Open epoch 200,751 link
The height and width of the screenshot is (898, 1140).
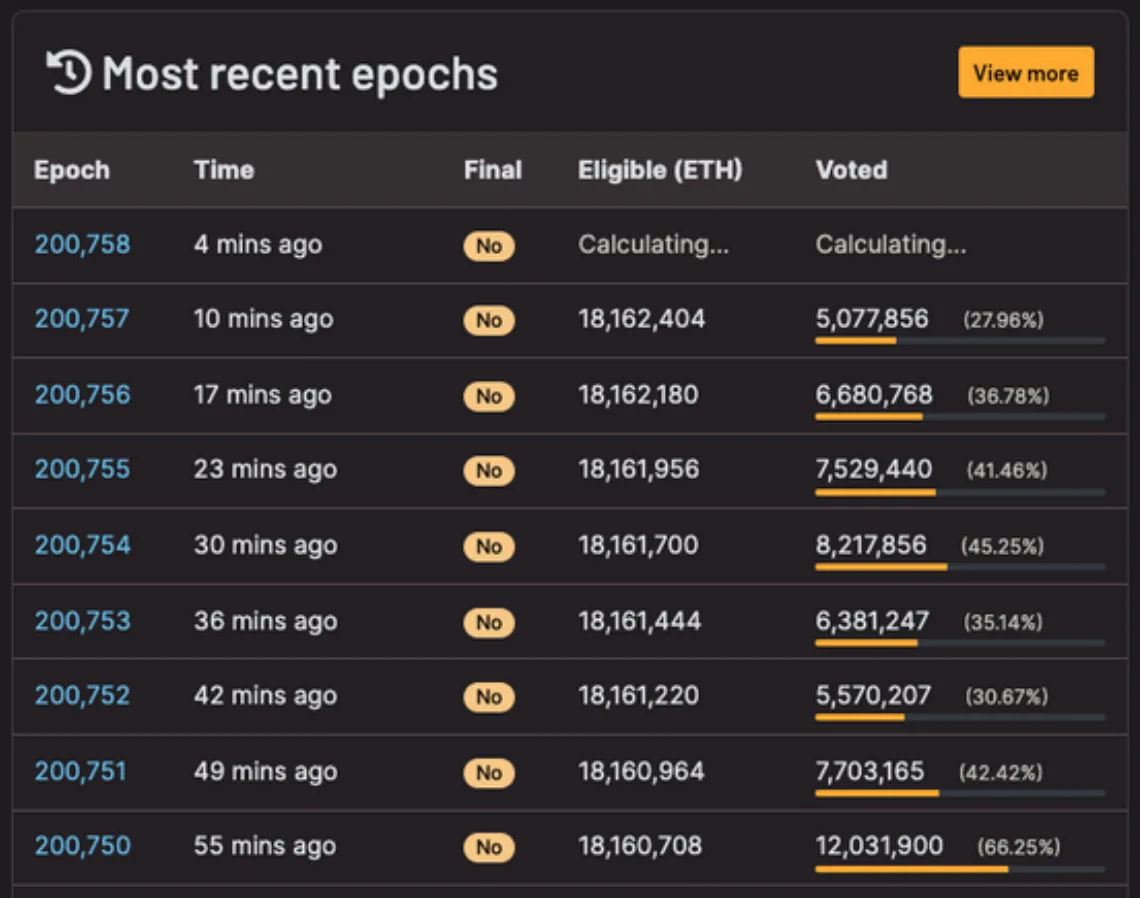pyautogui.click(x=81, y=771)
